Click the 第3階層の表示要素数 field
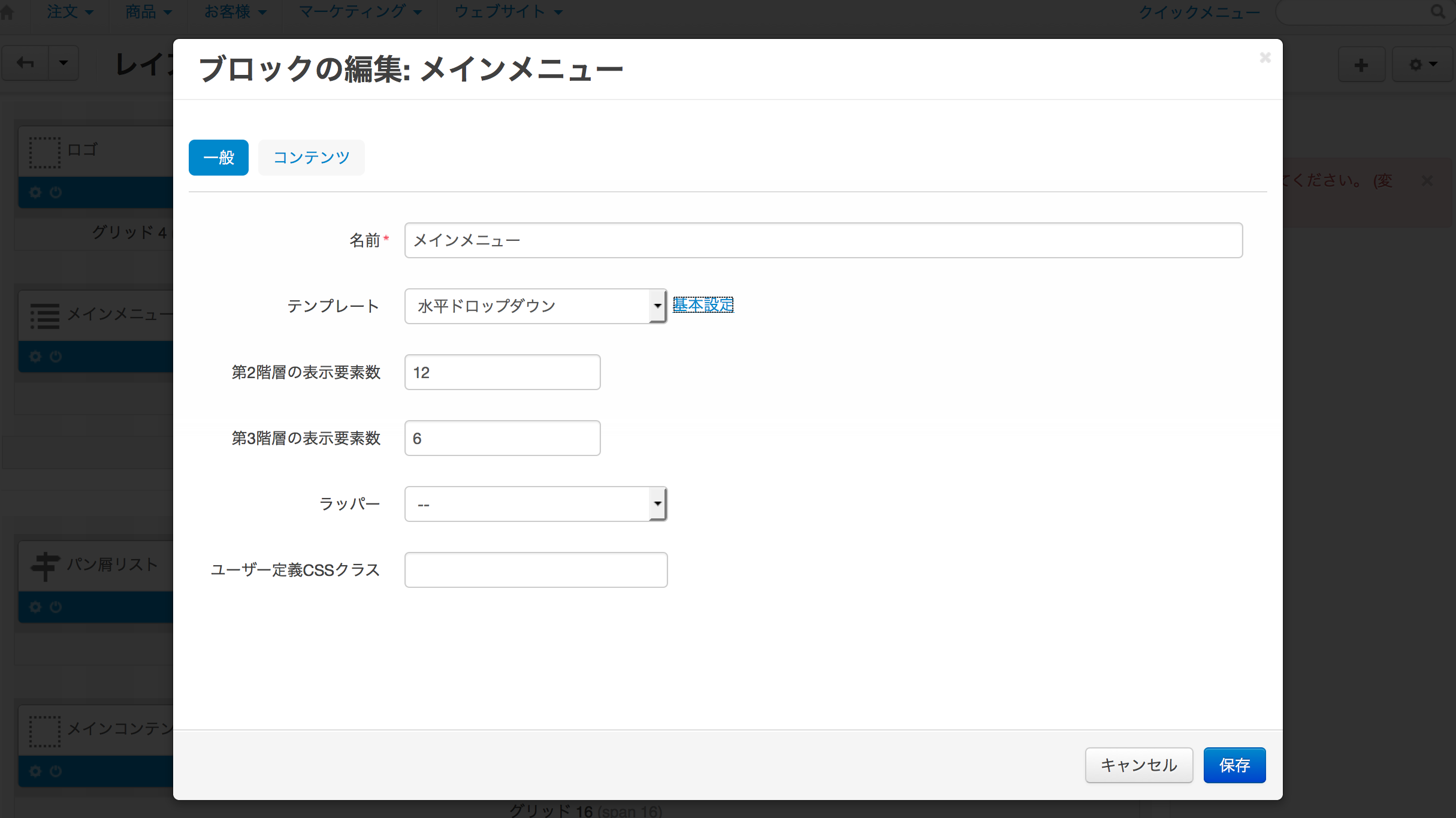The image size is (1456, 818). click(502, 438)
